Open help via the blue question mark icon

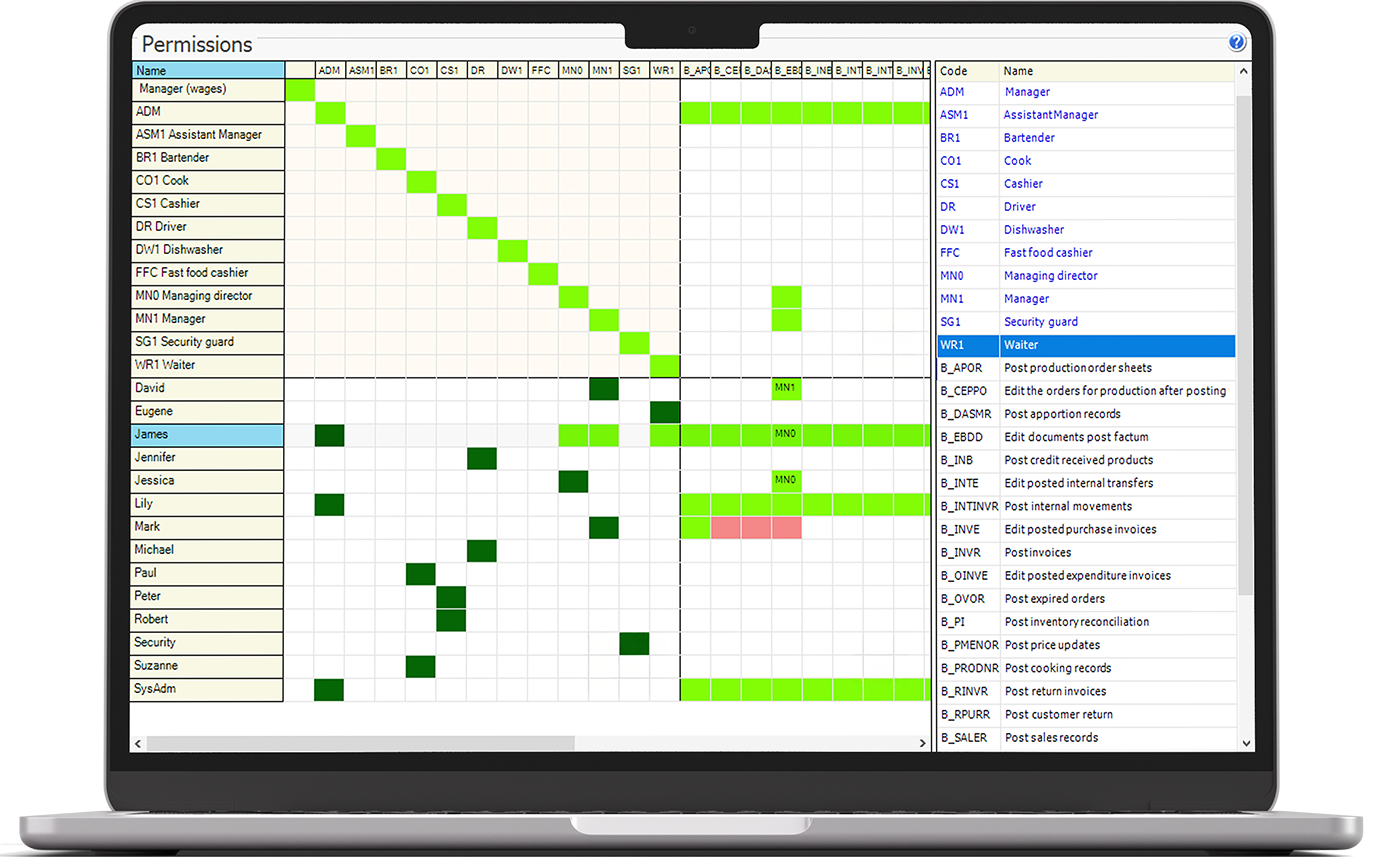pyautogui.click(x=1237, y=43)
